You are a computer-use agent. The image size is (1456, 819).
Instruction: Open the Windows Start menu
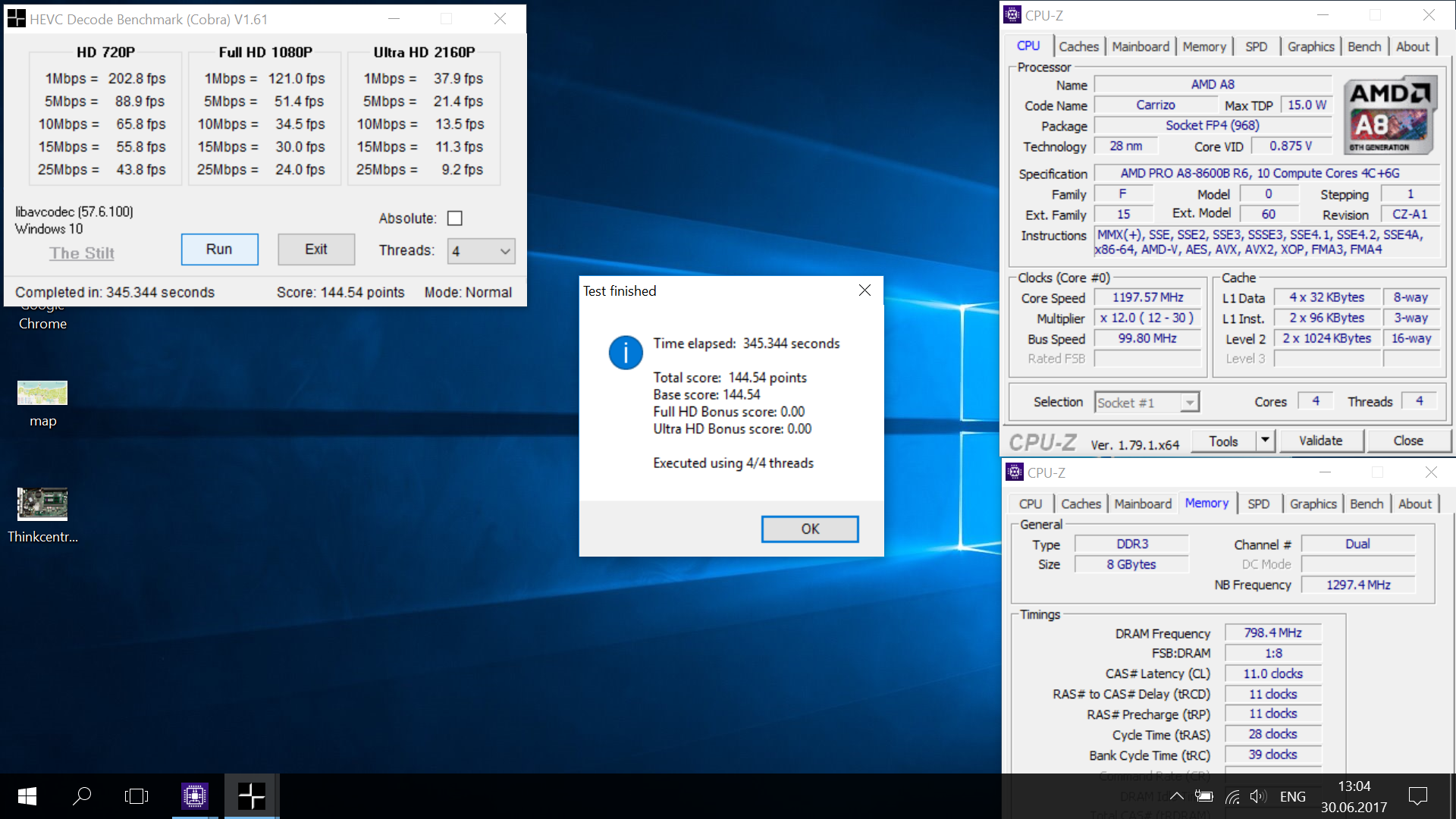tap(27, 795)
